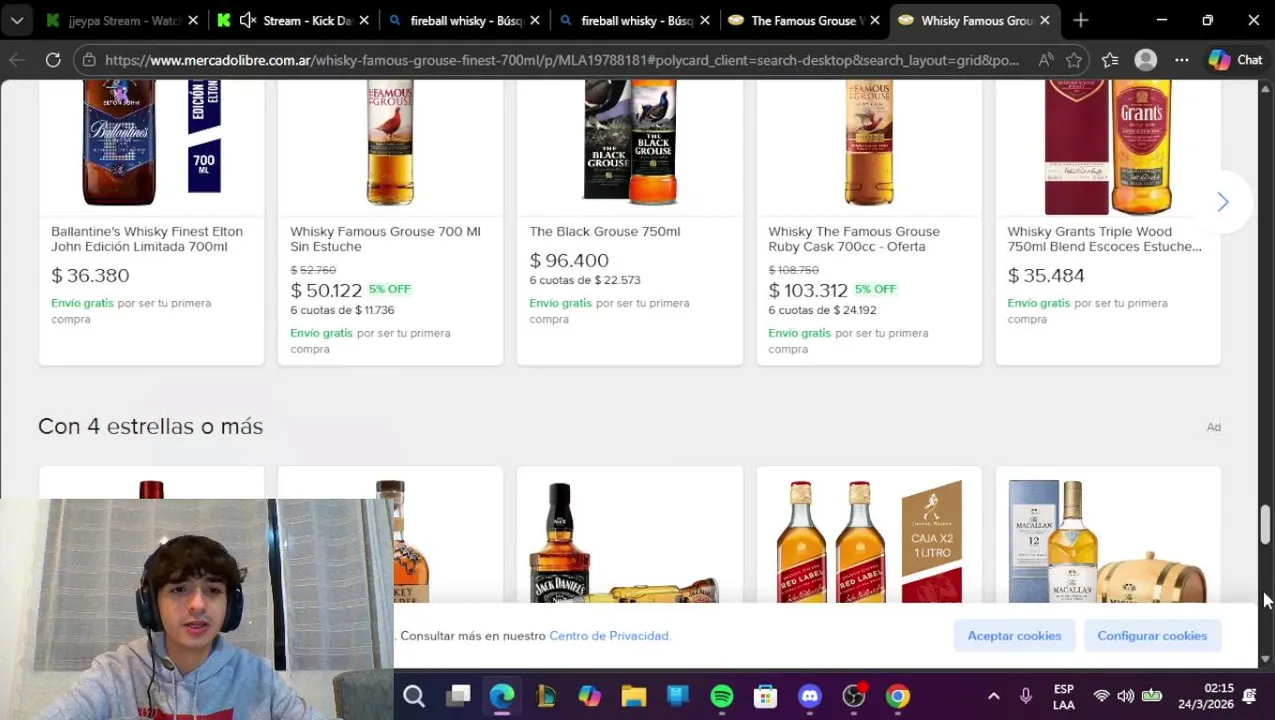Click the scrollbar down arrow
This screenshot has height=720, width=1275.
tap(1265, 659)
